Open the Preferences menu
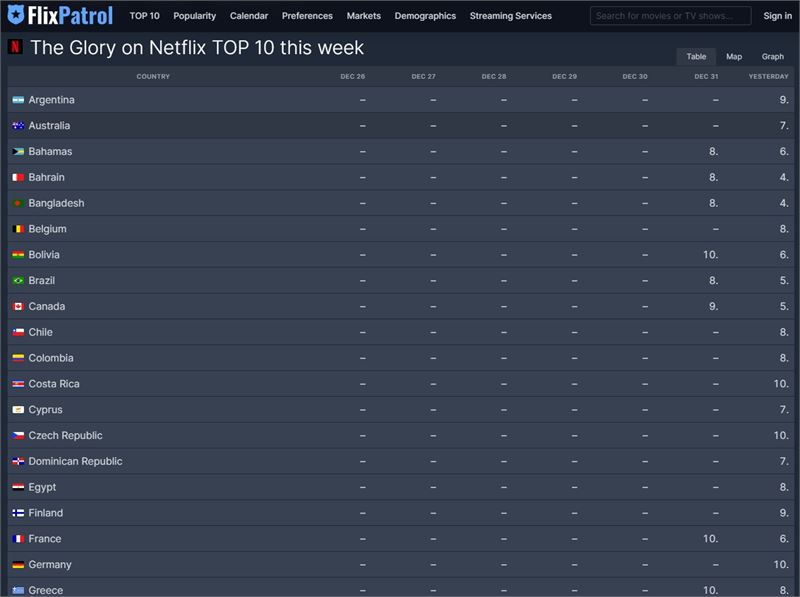 tap(307, 16)
